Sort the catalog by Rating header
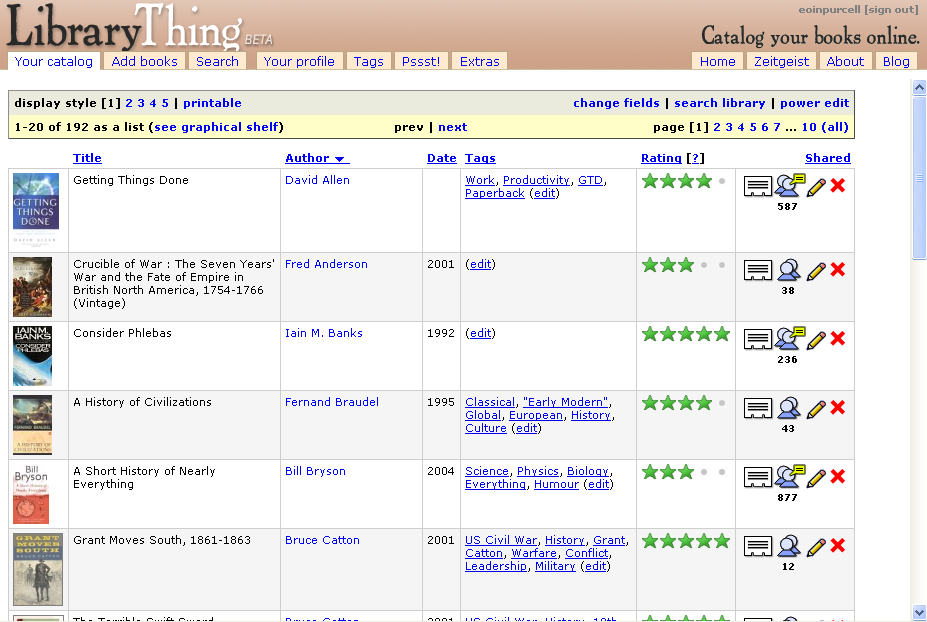 click(661, 158)
